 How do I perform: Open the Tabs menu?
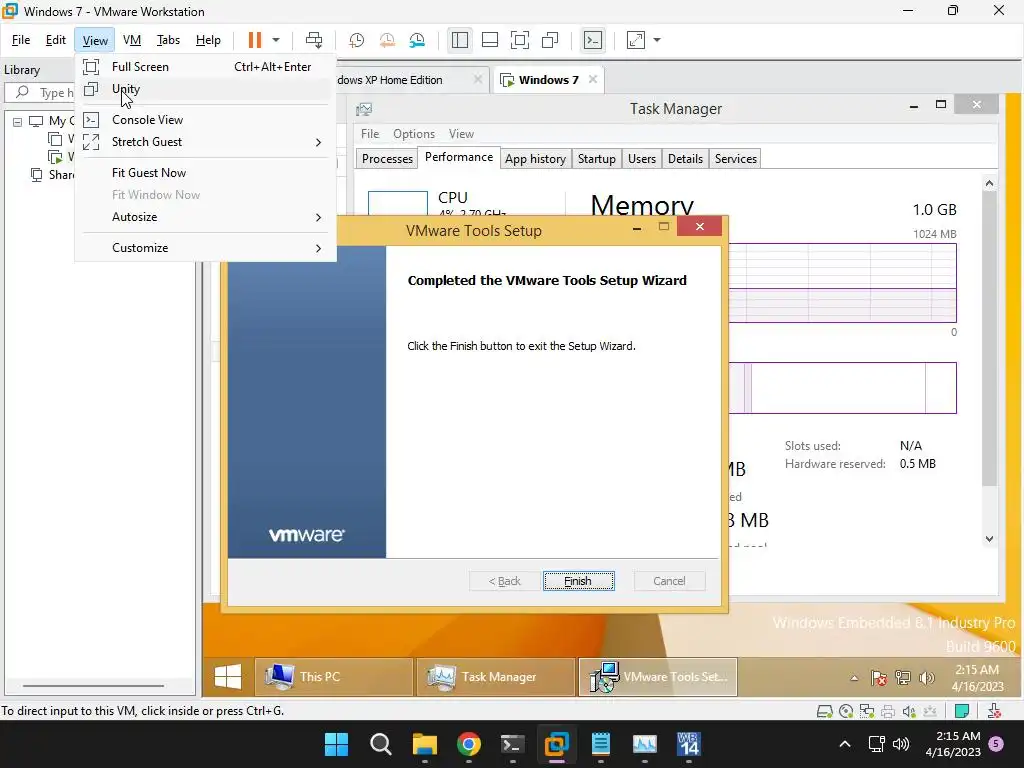168,40
